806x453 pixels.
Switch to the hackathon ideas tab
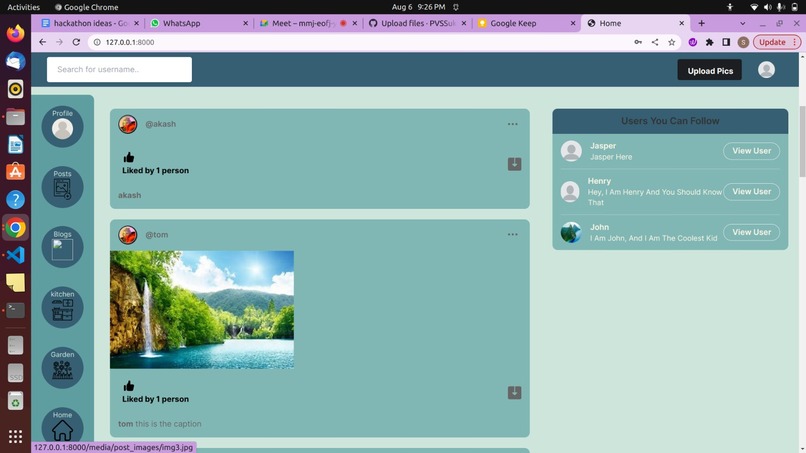point(90,23)
